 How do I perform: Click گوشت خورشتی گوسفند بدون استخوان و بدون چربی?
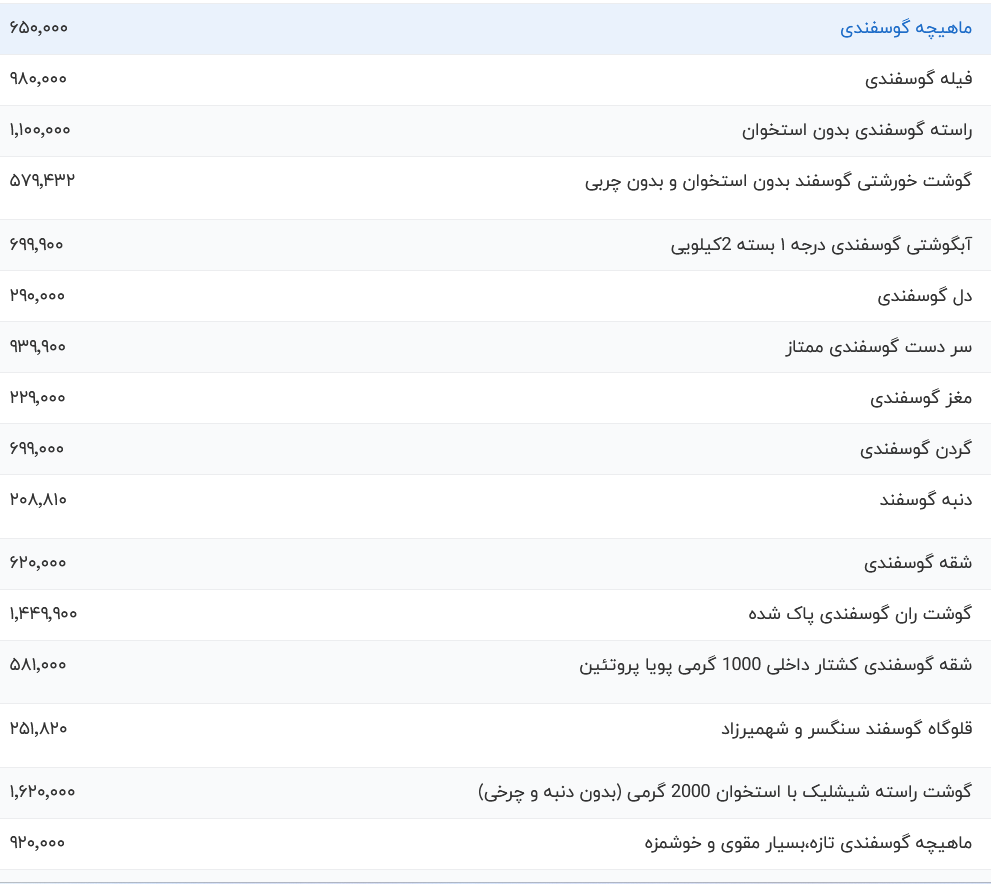(778, 182)
